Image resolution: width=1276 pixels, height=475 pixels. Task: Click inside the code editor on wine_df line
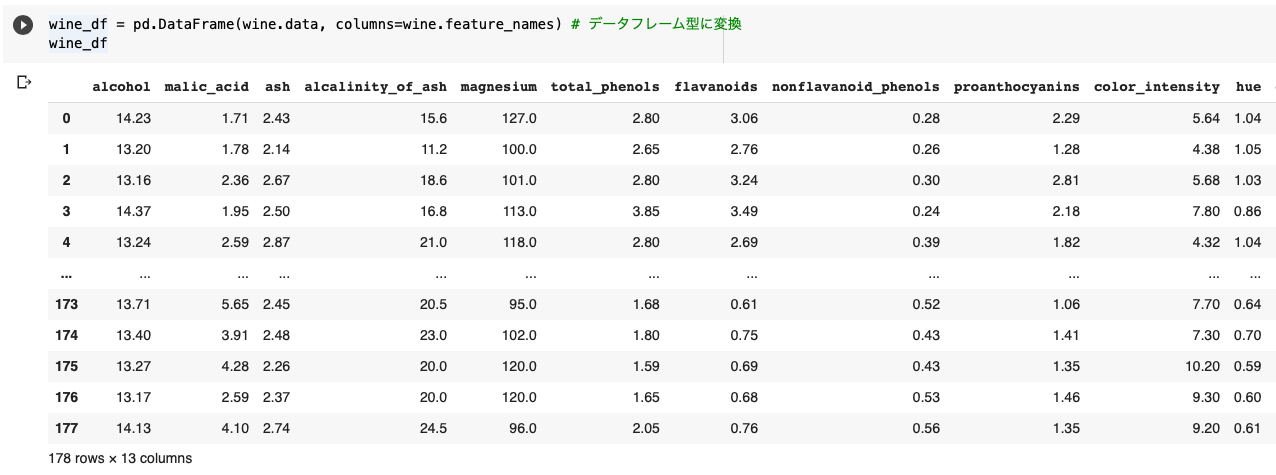click(x=78, y=43)
